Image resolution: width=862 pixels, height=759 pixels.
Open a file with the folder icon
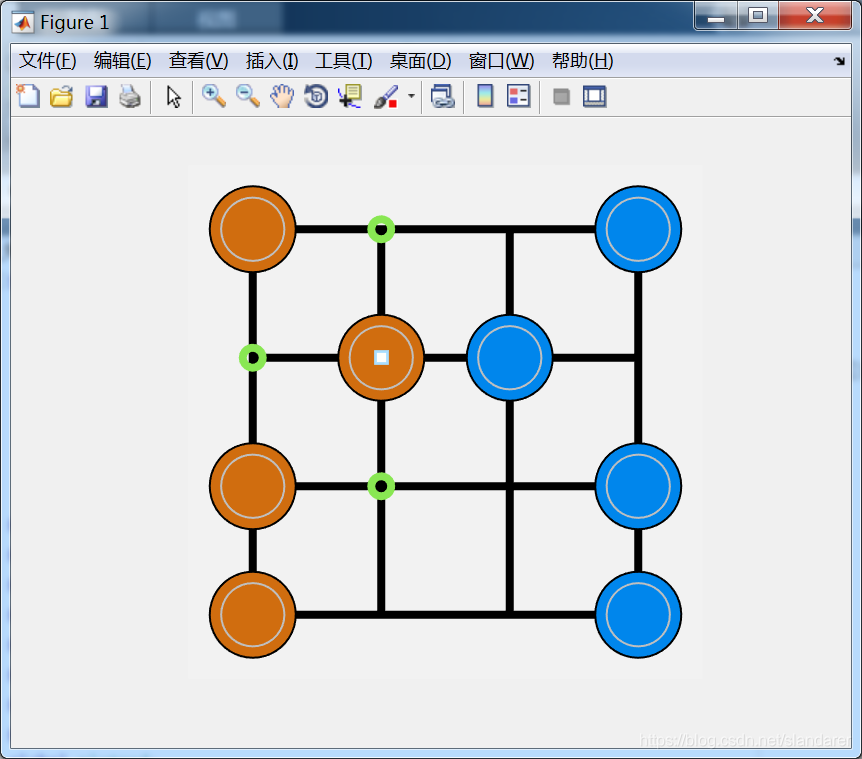click(62, 97)
